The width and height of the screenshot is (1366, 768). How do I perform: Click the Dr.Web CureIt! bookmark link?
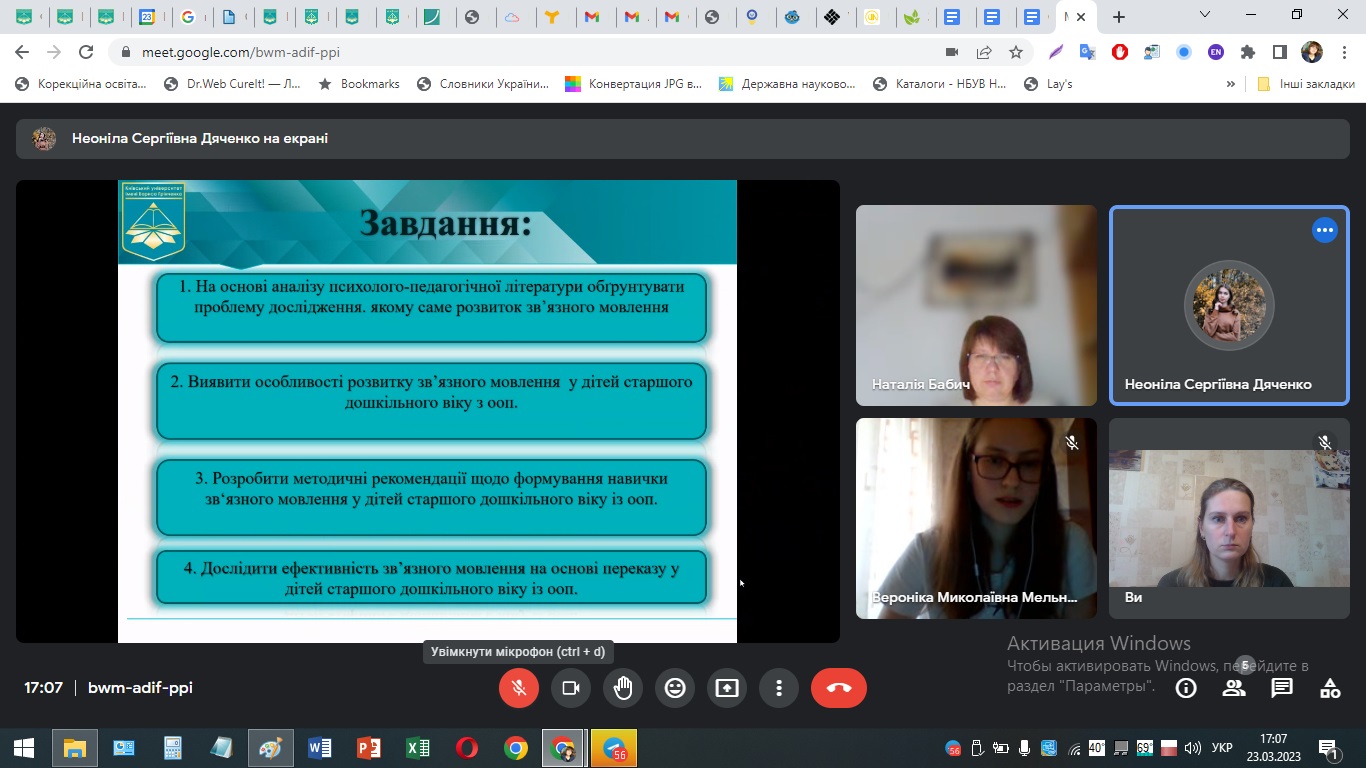point(233,84)
